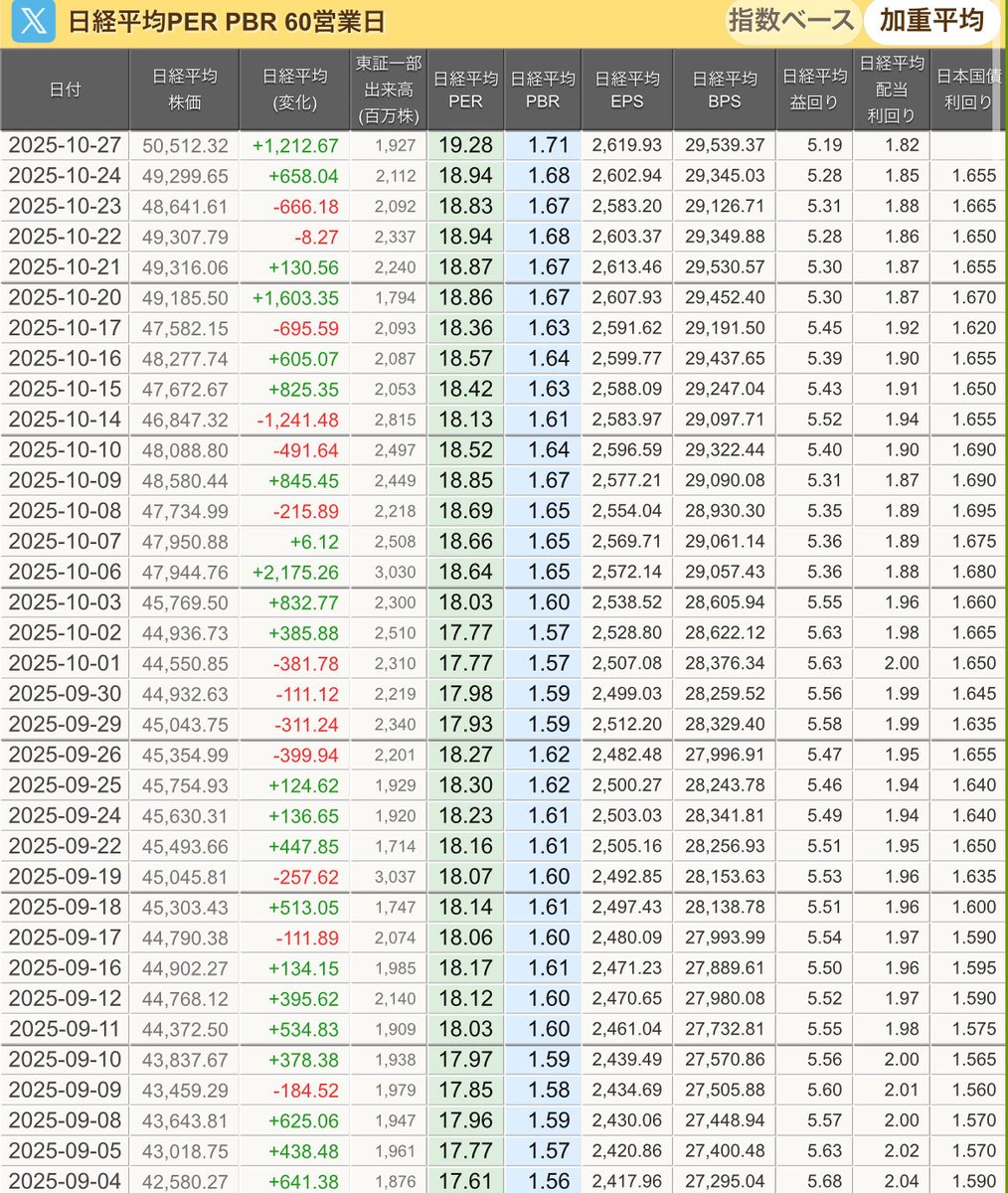This screenshot has width=1008, height=1193.
Task: Select the date cell 2025-09-12
Action: tap(65, 998)
